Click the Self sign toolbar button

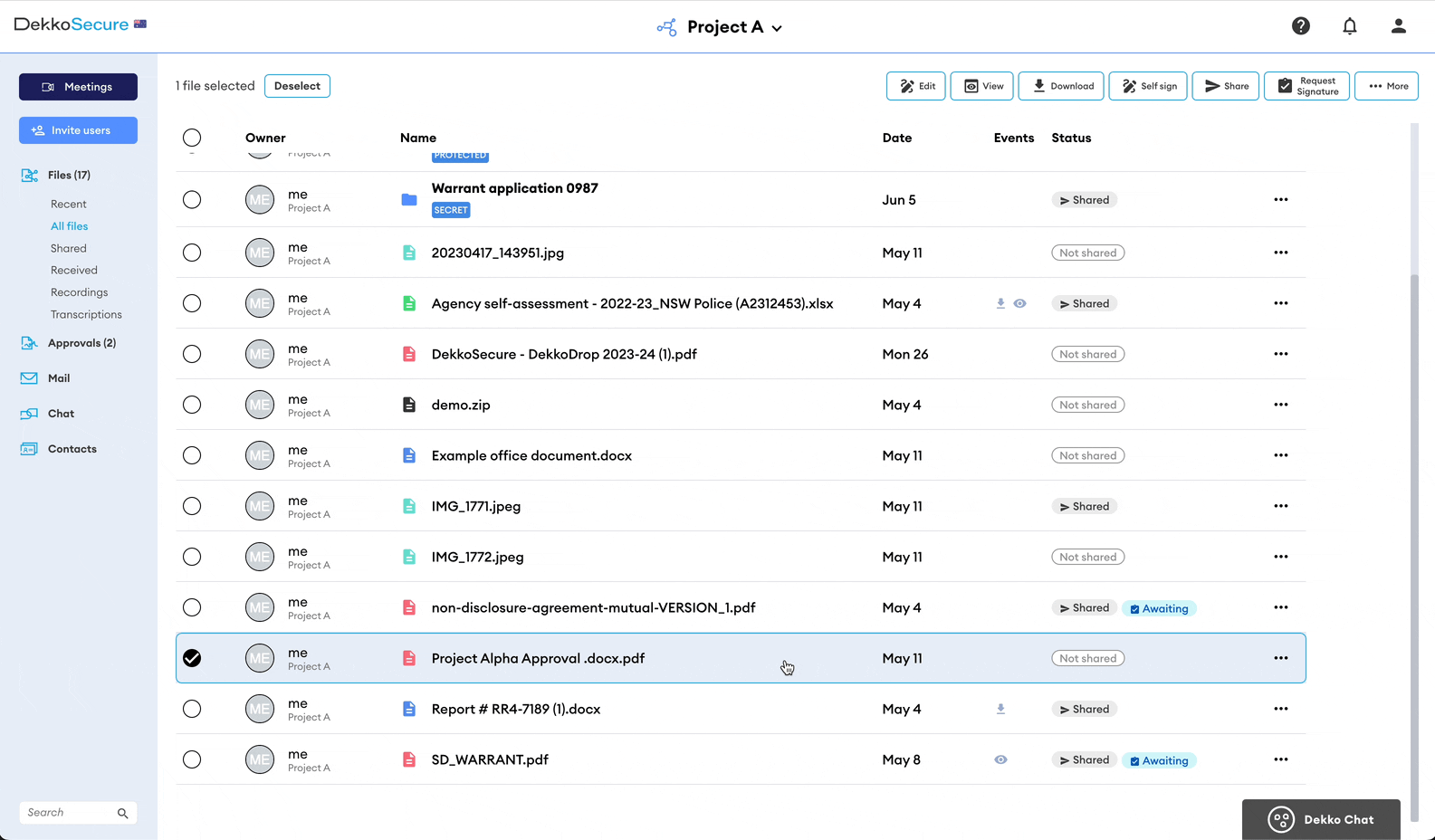pyautogui.click(x=1148, y=86)
